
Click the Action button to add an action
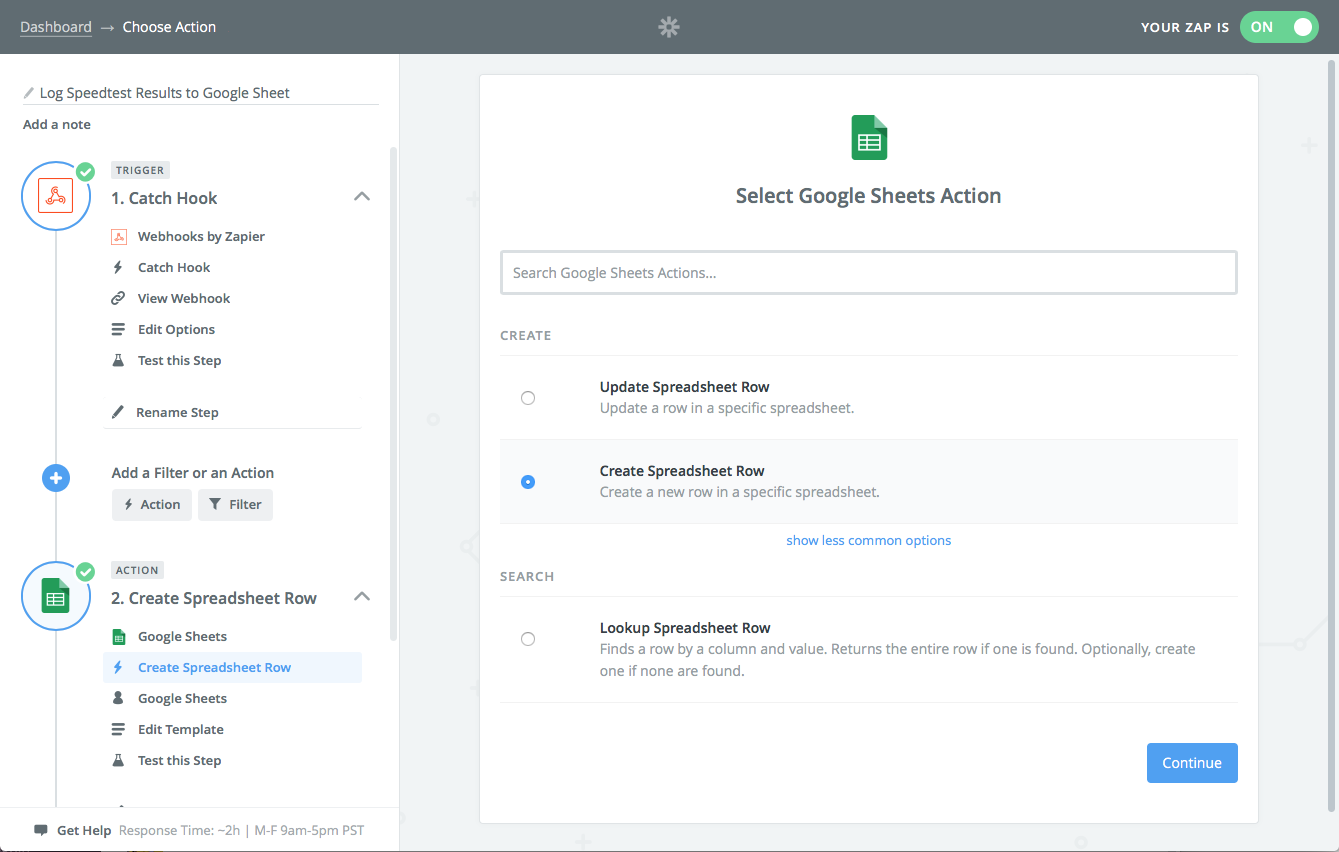[152, 505]
